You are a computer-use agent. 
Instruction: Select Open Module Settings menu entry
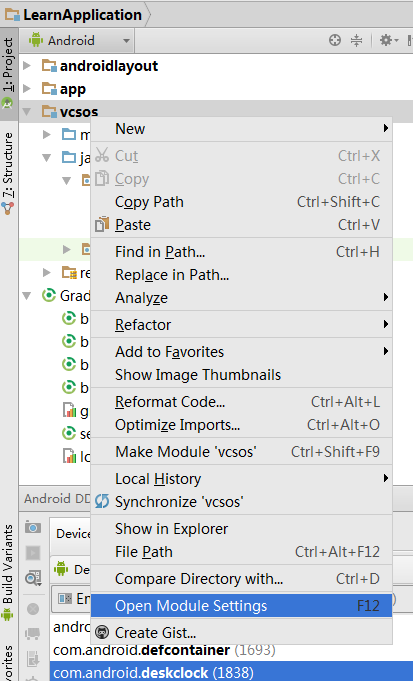click(x=241, y=605)
